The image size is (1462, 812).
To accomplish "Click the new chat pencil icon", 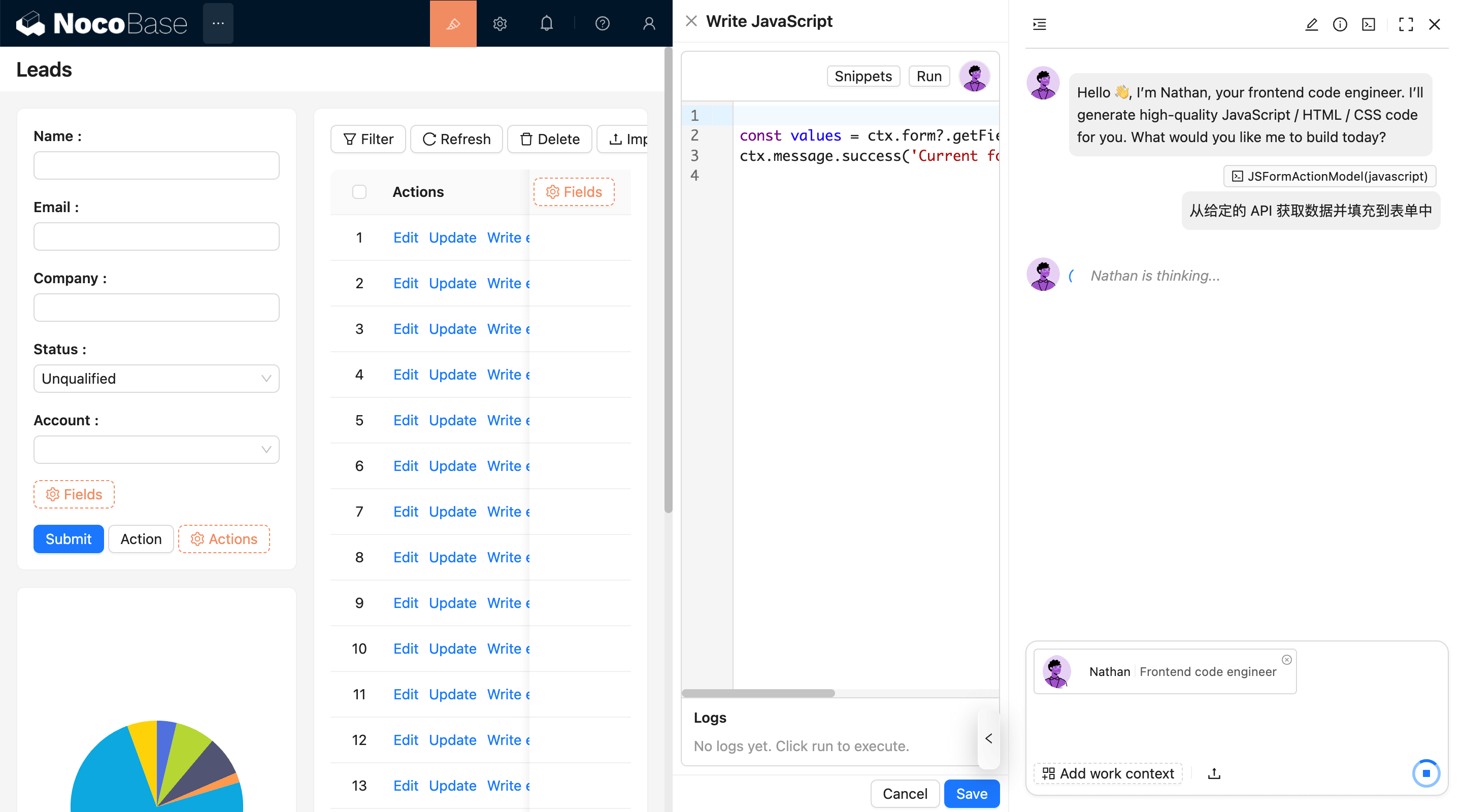I will (x=1311, y=24).
